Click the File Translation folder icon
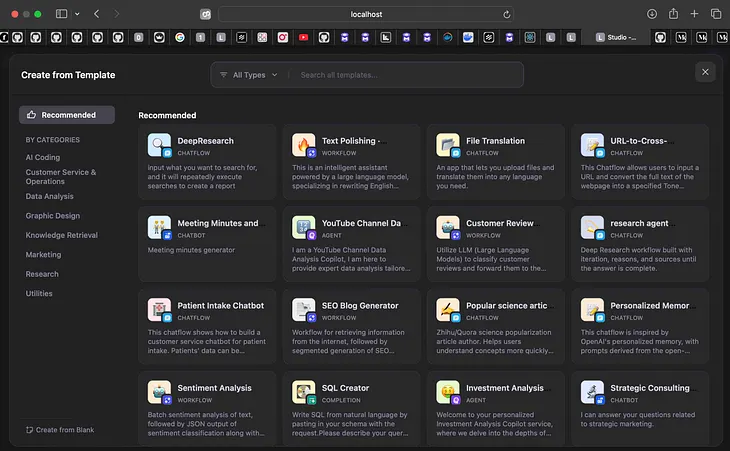The height and width of the screenshot is (451, 730). (x=448, y=145)
